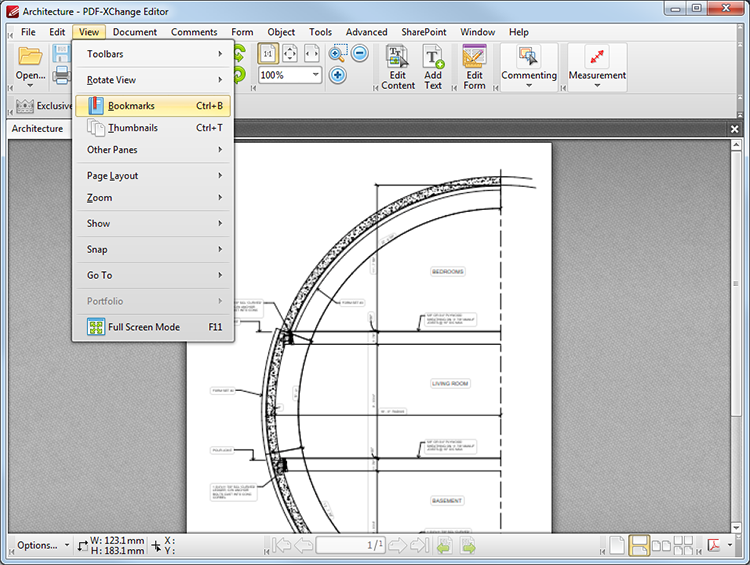Toggle Bookmarks pane in View menu
750x565 pixels.
[x=153, y=106]
